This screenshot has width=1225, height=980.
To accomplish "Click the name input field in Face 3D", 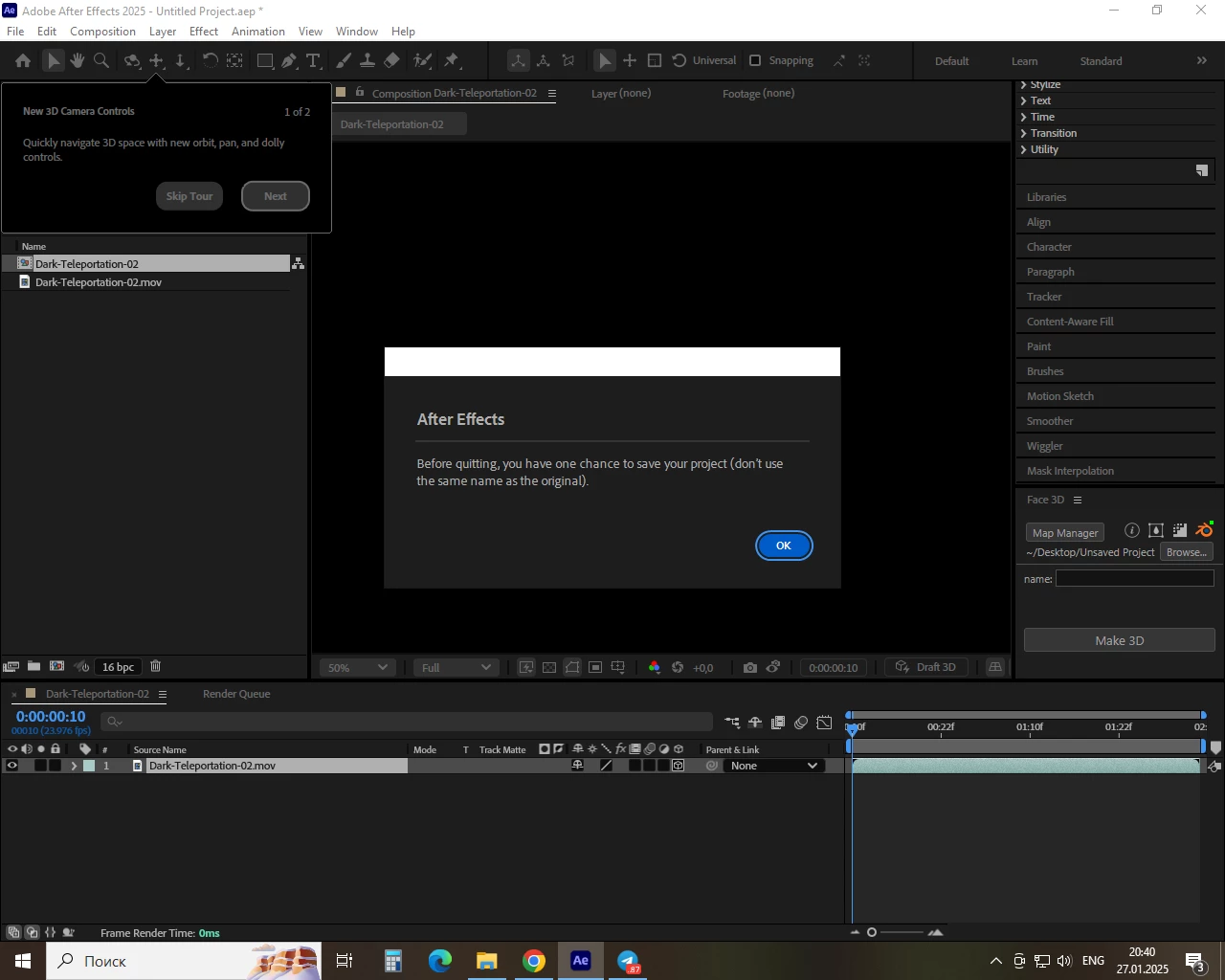I will 1135,578.
